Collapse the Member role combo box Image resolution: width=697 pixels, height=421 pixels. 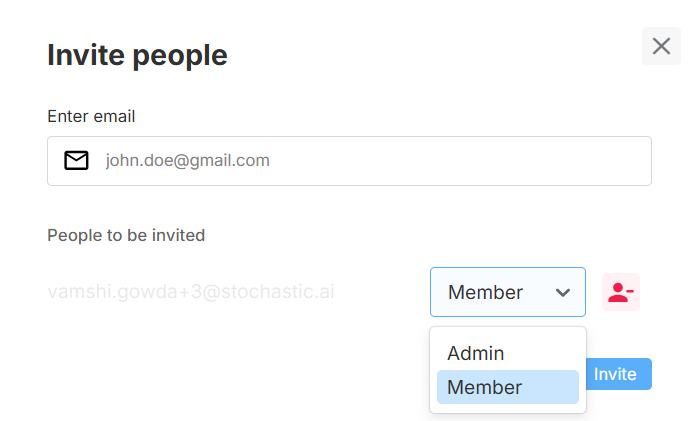point(508,292)
